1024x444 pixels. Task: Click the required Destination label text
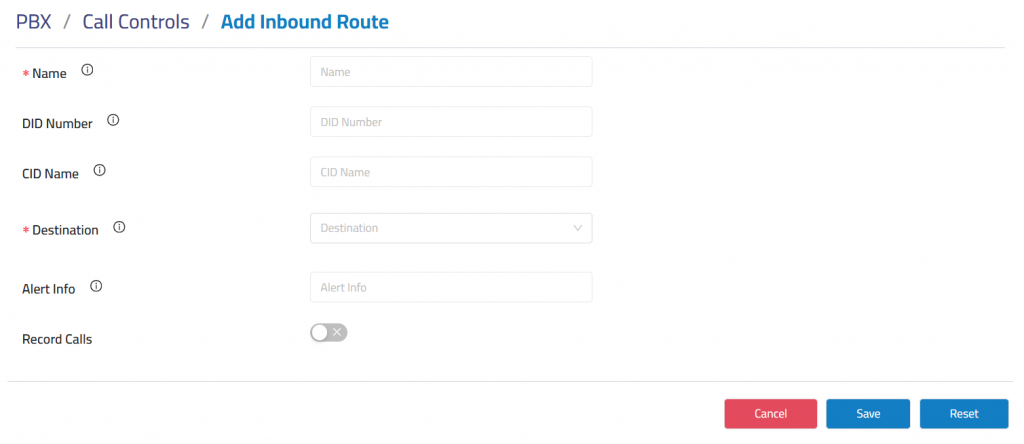[65, 230]
